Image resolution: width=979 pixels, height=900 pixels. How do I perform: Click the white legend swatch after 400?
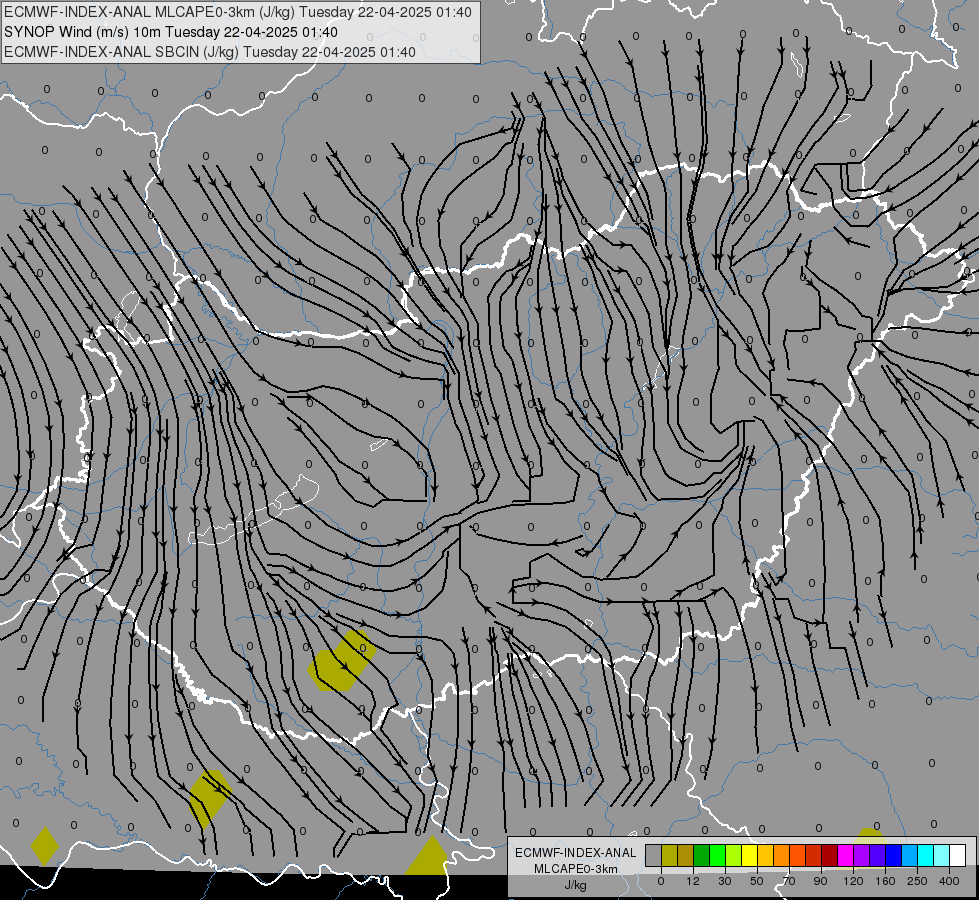[958, 855]
